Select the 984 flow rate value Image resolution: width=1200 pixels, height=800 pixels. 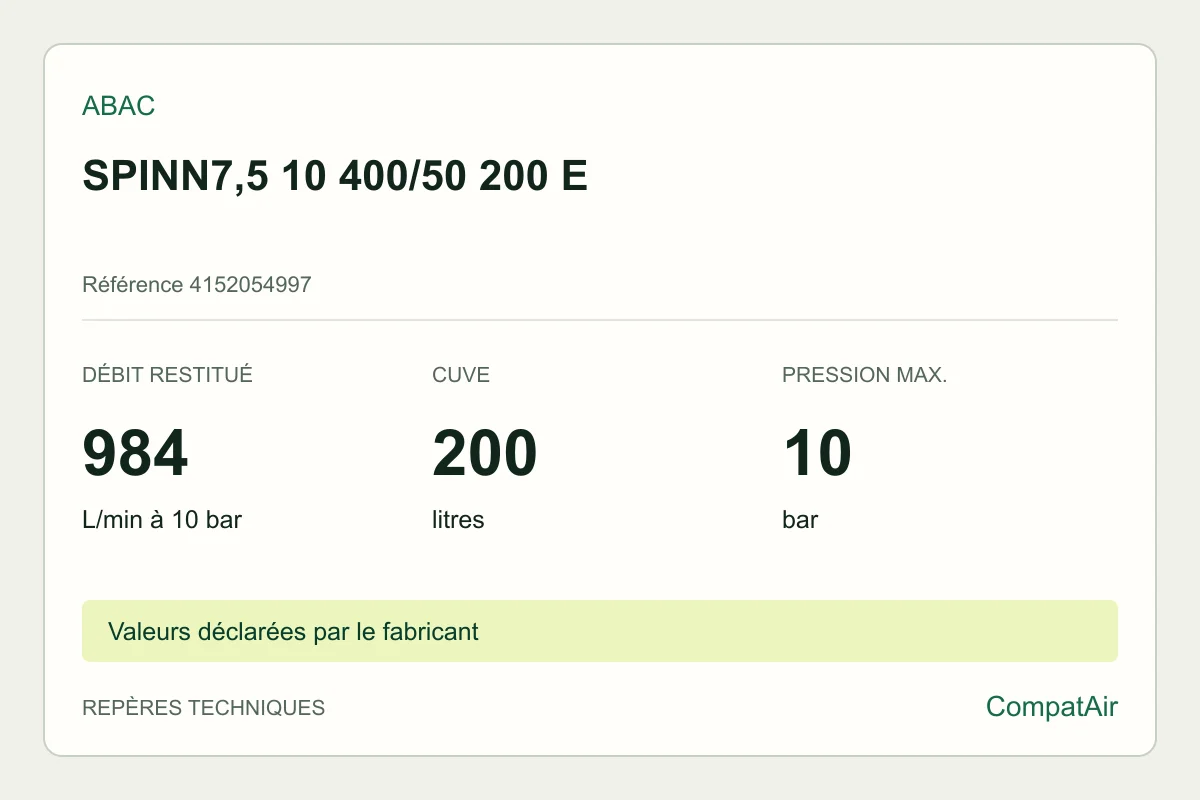pos(135,453)
